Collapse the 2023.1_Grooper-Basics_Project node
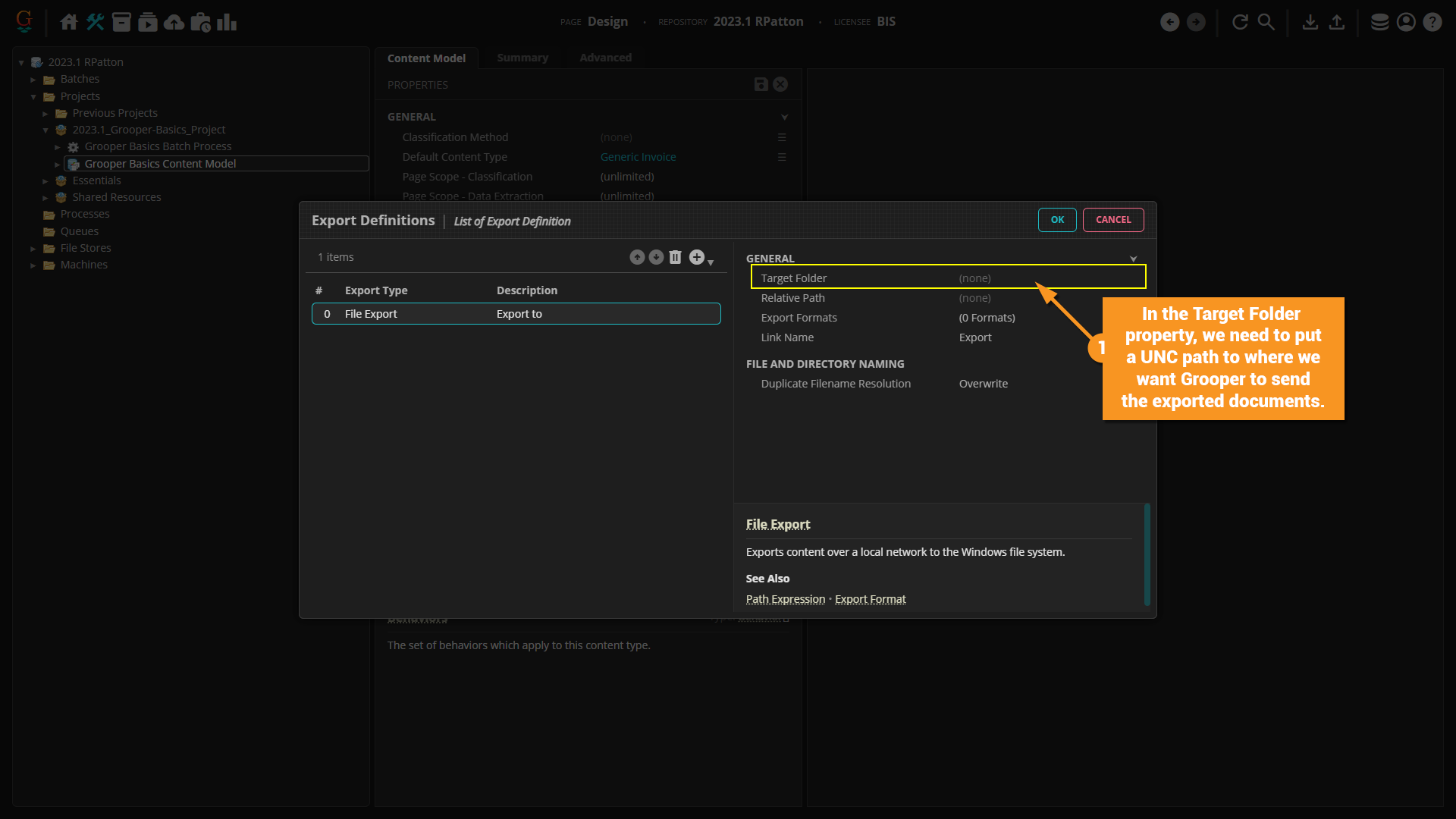 click(45, 130)
